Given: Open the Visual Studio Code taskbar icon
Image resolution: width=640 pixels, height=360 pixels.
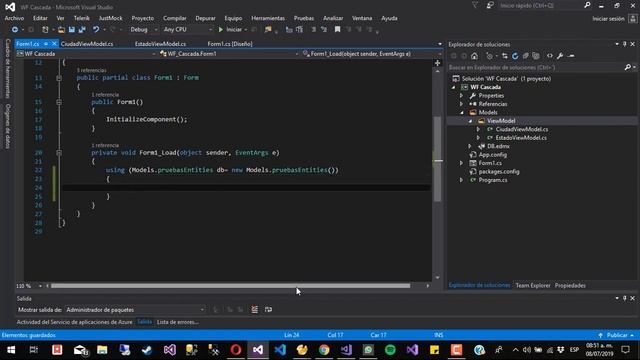Looking at the screenshot, I should 280,350.
